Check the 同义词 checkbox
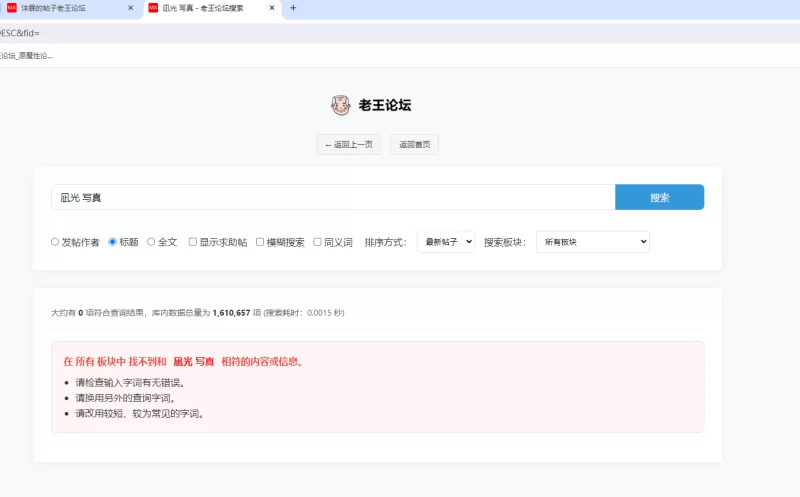The width and height of the screenshot is (800, 497). [317, 242]
